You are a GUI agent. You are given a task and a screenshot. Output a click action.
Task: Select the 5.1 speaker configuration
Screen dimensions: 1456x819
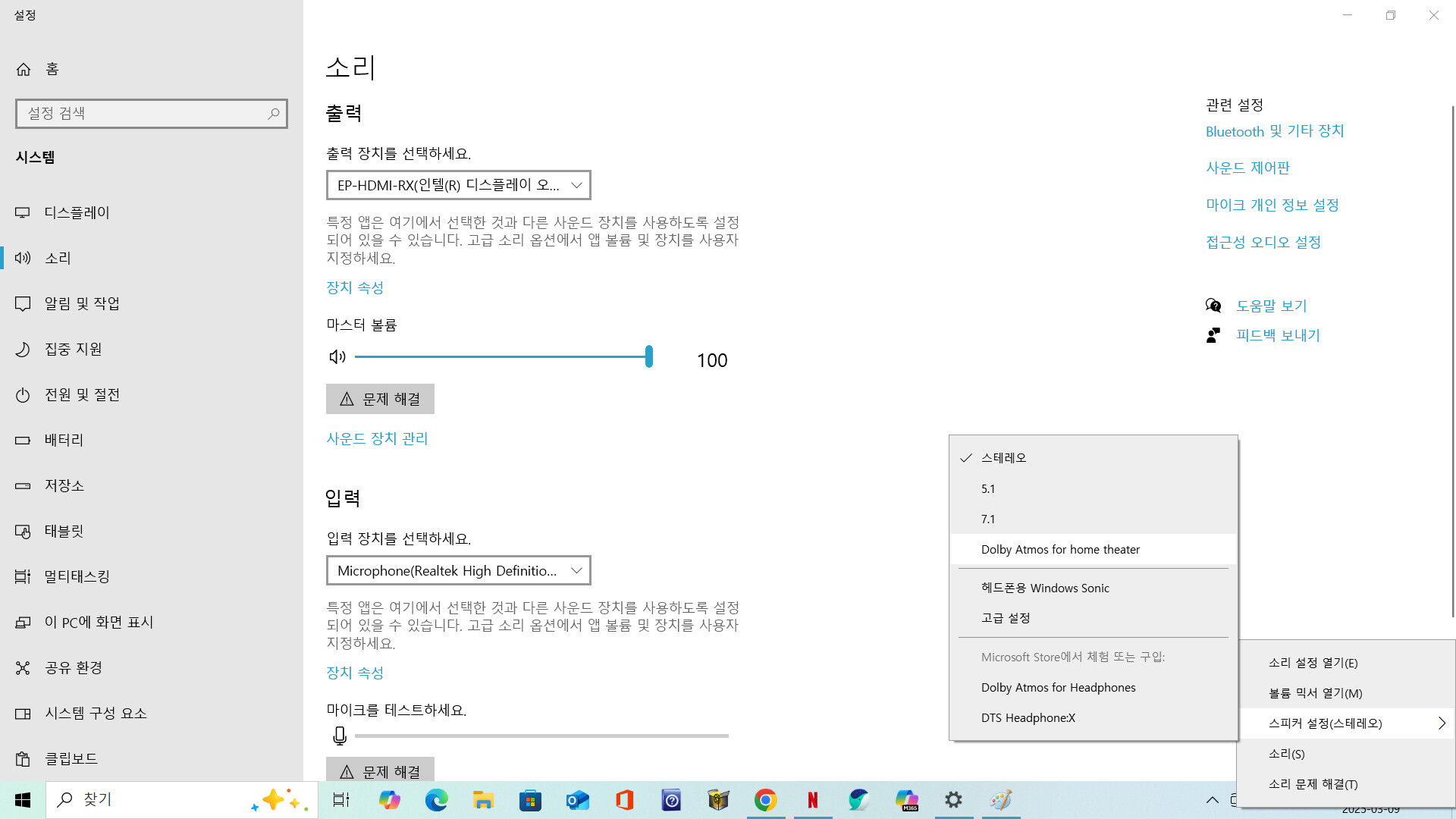pyautogui.click(x=988, y=489)
